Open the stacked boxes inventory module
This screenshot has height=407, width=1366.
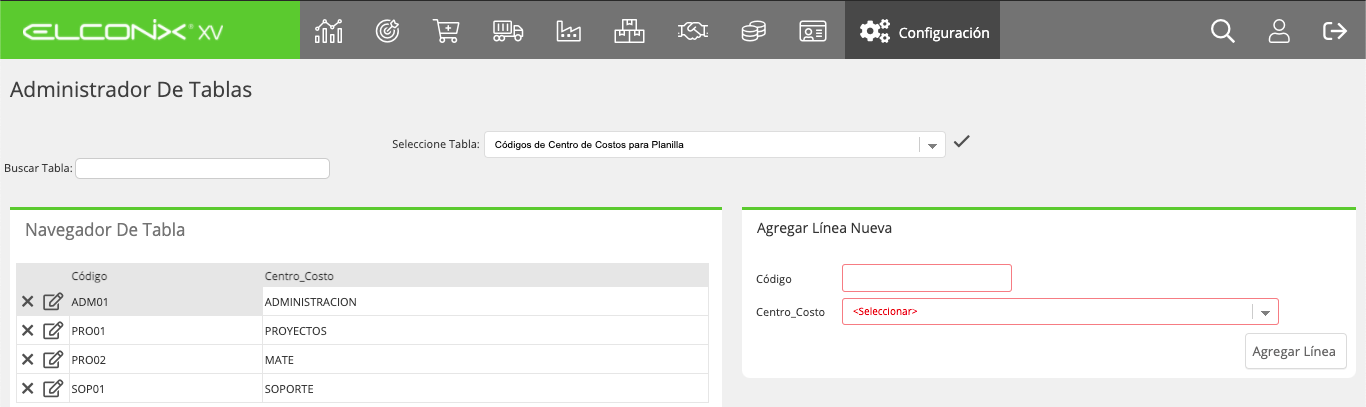(629, 31)
